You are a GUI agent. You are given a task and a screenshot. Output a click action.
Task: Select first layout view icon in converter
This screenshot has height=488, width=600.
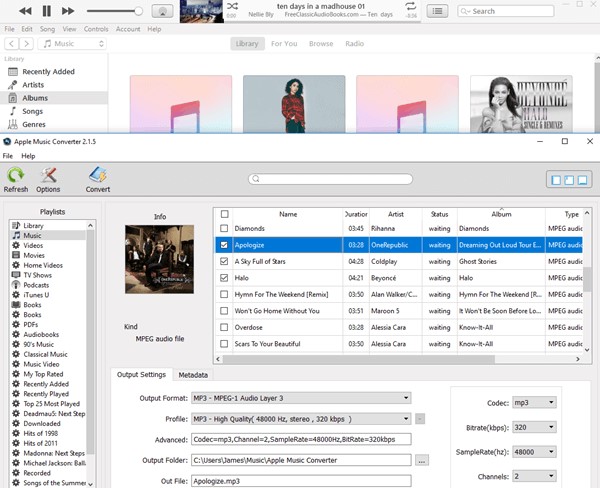click(556, 180)
